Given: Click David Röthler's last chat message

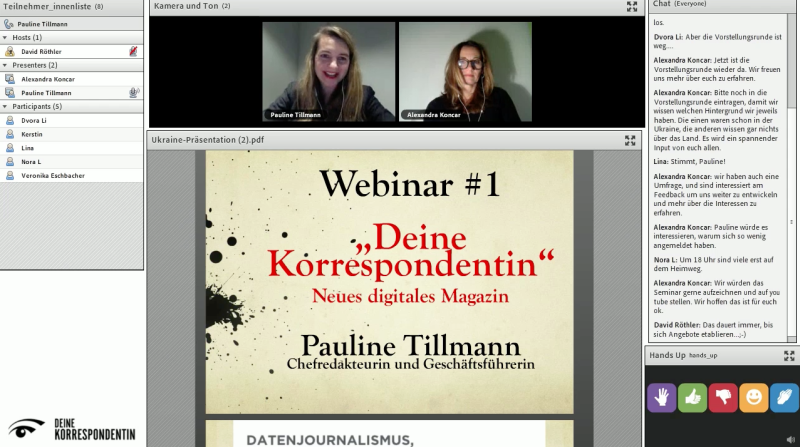Looking at the screenshot, I should pos(714,330).
